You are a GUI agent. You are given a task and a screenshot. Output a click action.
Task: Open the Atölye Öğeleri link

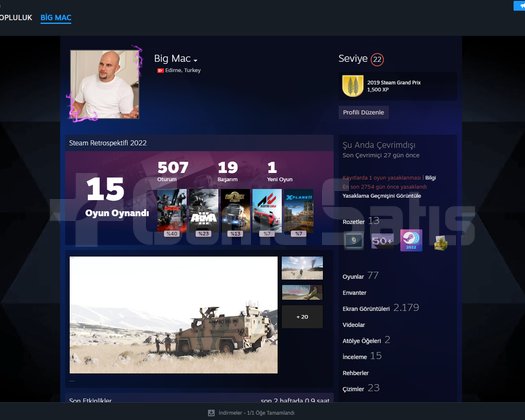coord(366,340)
